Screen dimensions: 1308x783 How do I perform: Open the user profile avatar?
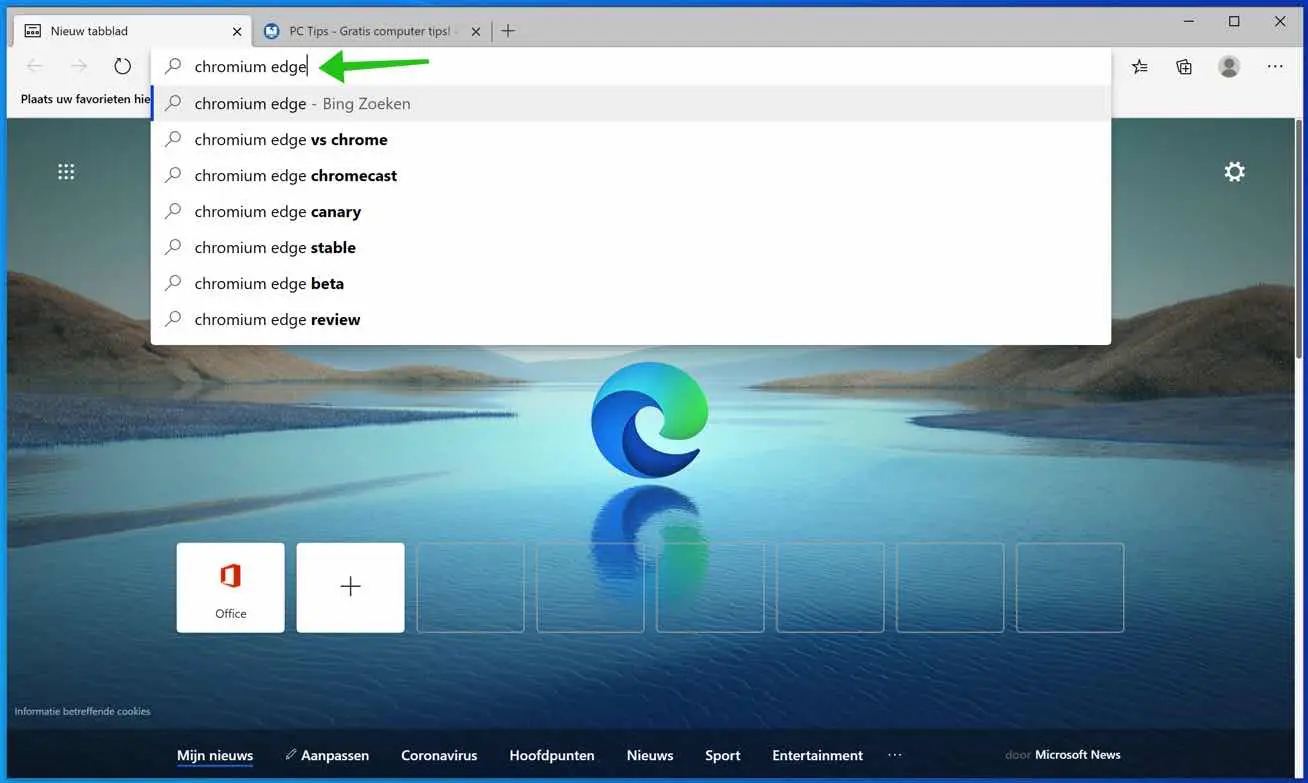[x=1229, y=67]
